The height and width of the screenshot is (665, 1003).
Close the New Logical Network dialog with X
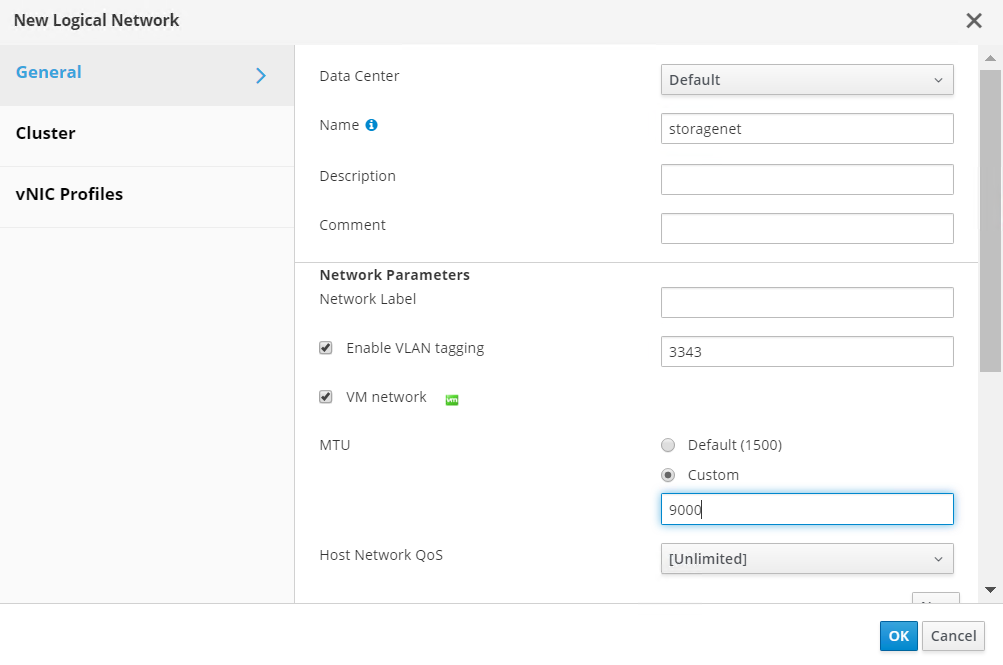[973, 21]
